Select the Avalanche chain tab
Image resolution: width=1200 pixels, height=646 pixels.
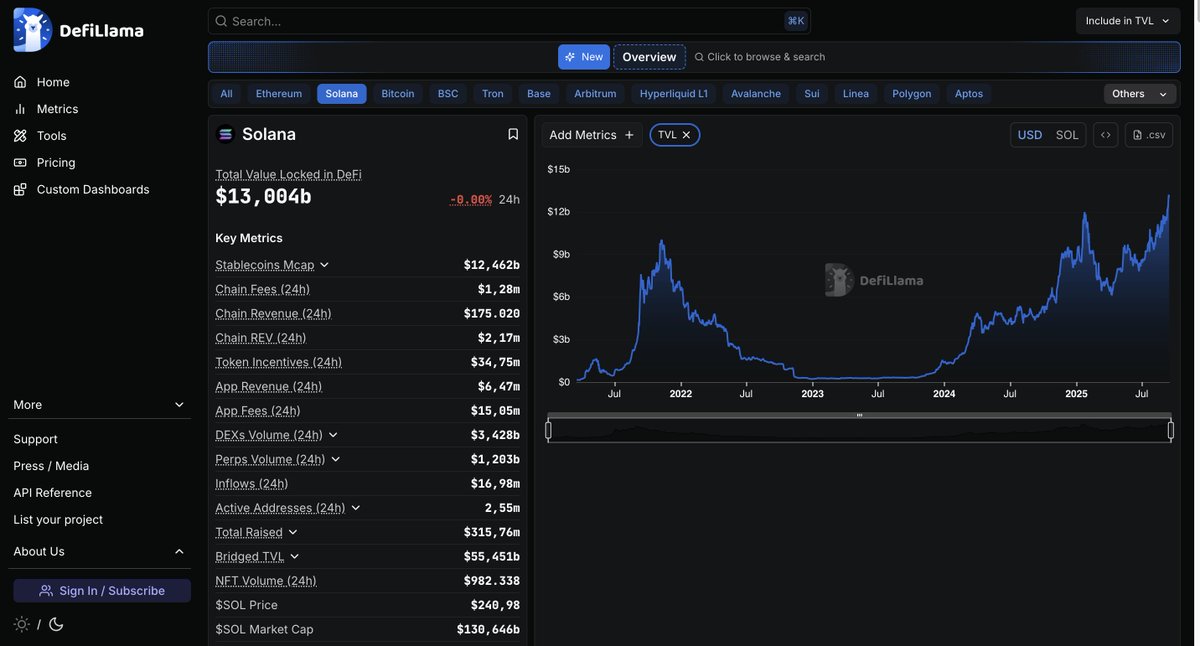756,94
